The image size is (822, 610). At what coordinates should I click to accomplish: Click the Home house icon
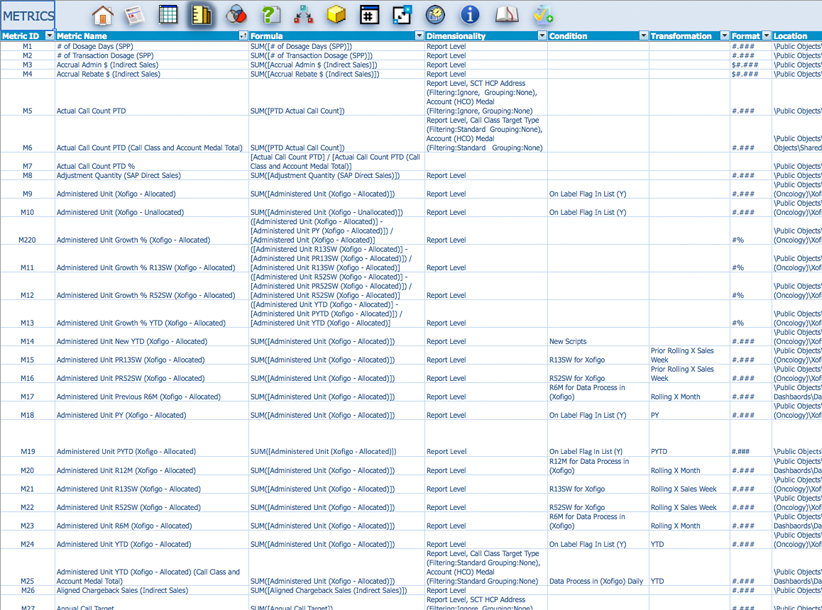point(102,15)
